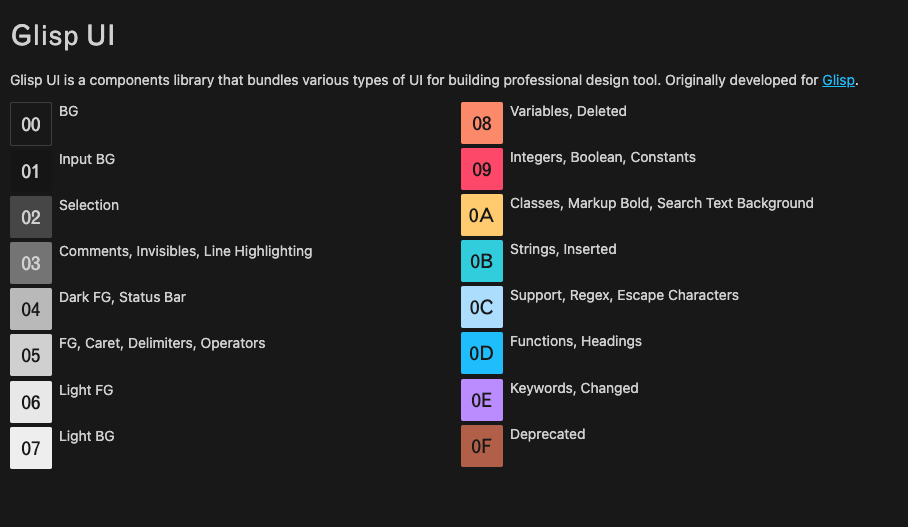The height and width of the screenshot is (527, 908).
Task: Open the Glisp hyperlink
Action: point(839,80)
